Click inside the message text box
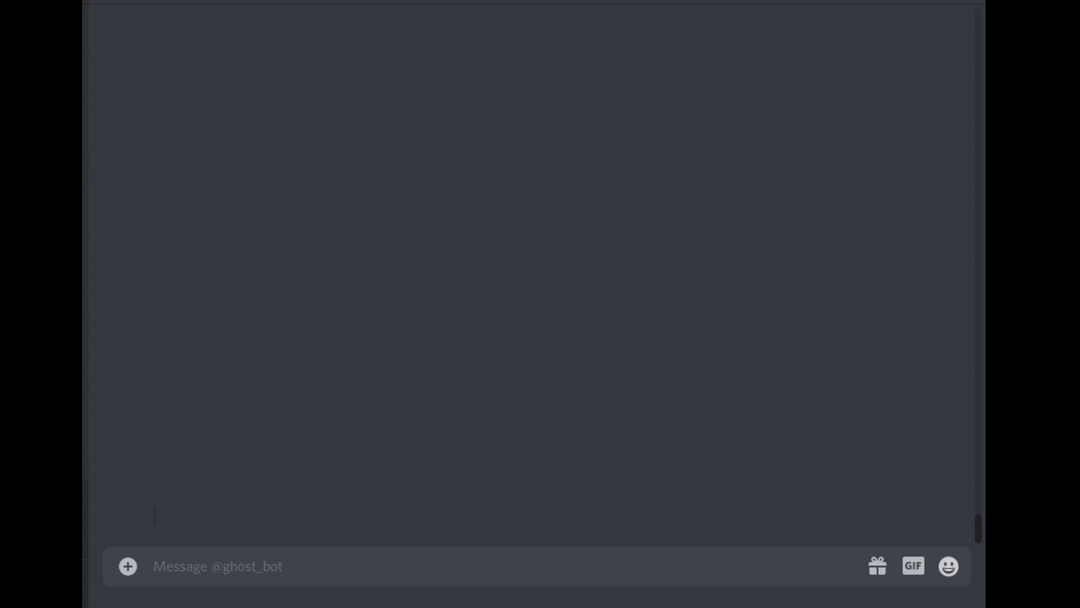Screen dimensions: 1080x608 pyautogui.click(x=503, y=566)
